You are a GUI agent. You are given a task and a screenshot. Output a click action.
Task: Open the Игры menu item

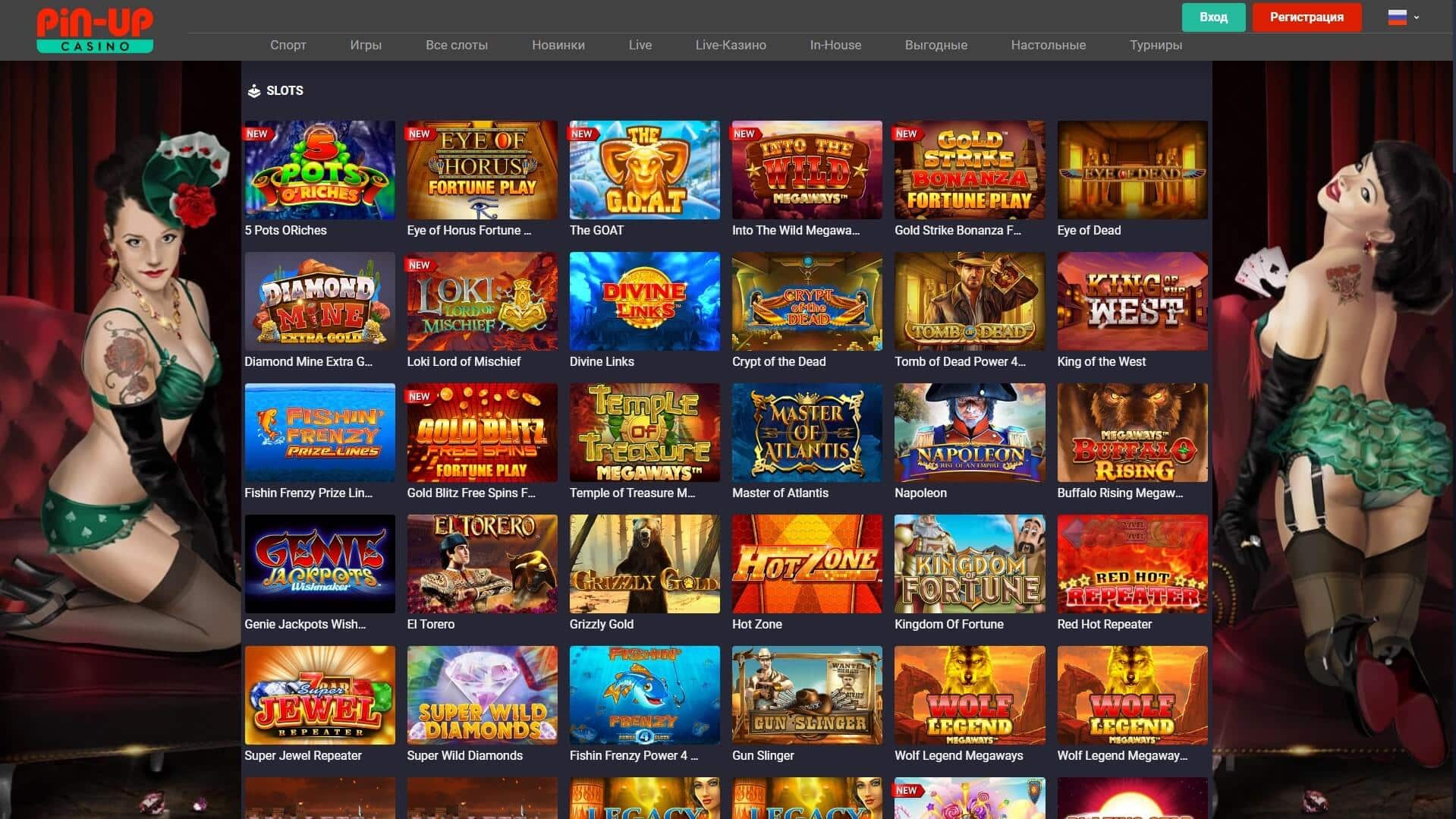click(x=366, y=45)
